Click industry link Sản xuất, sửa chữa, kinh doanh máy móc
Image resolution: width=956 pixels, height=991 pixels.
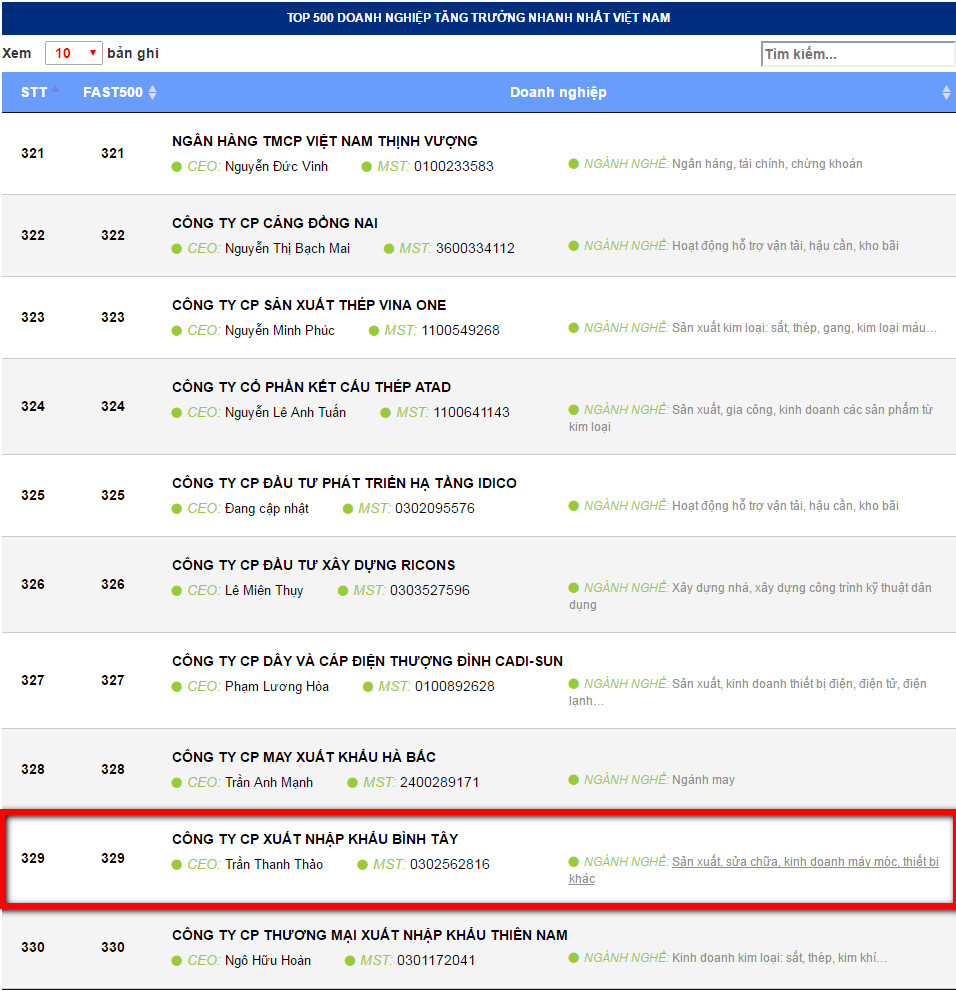coord(805,862)
